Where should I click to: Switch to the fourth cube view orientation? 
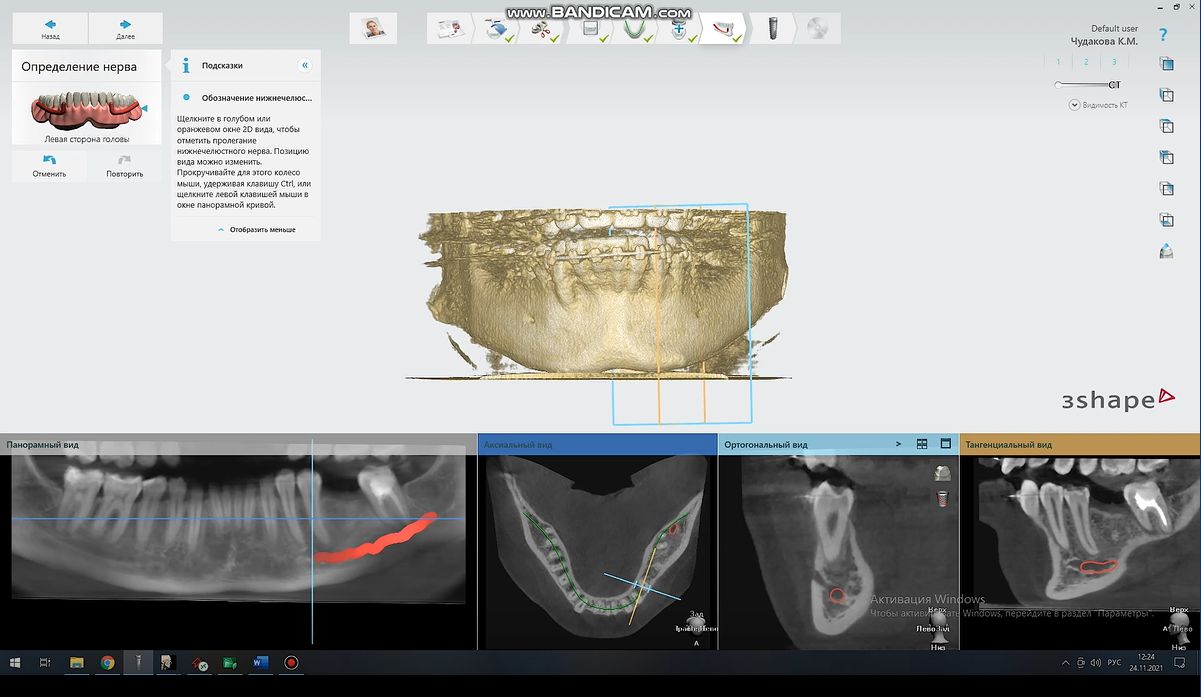point(1166,157)
